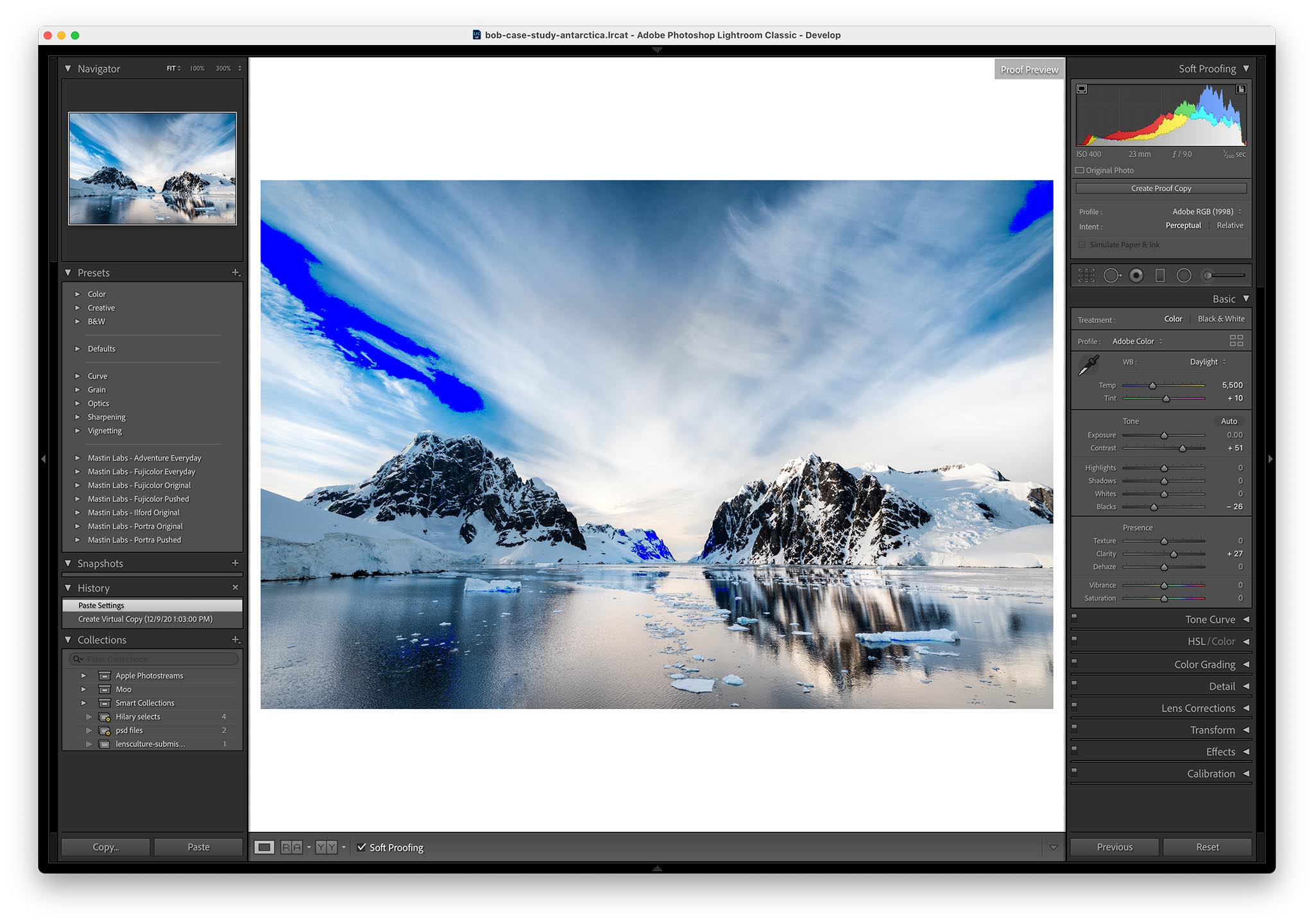
Task: Open the Profile Browser grid icon
Action: [x=1236, y=341]
